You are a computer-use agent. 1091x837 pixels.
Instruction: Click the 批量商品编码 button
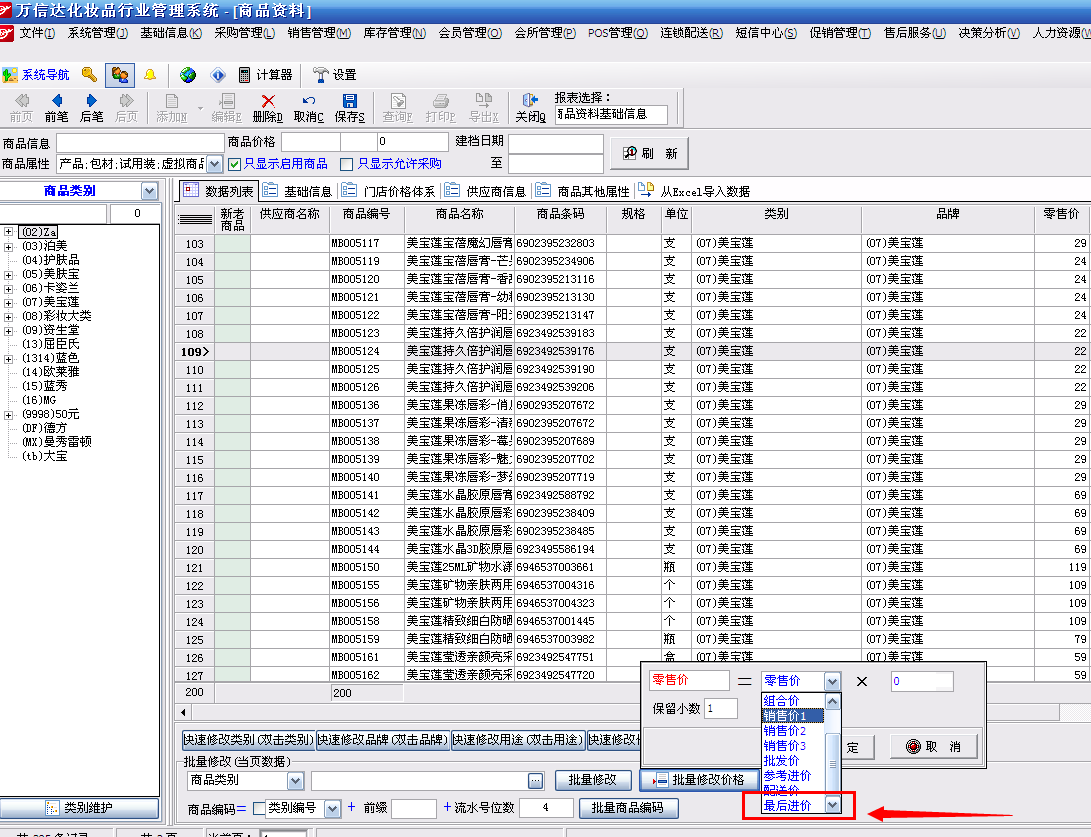coord(628,808)
